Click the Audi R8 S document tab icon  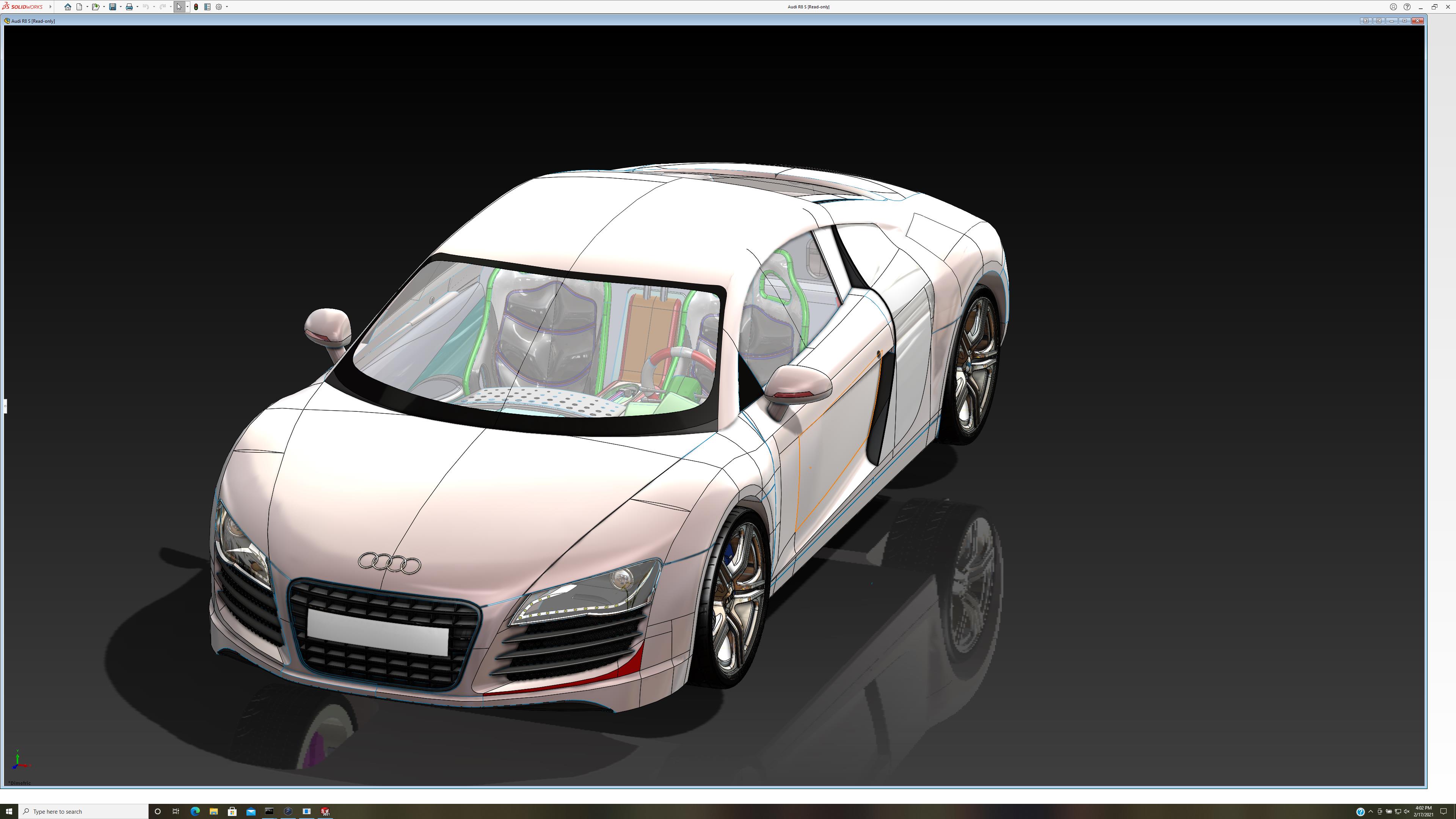(7, 21)
